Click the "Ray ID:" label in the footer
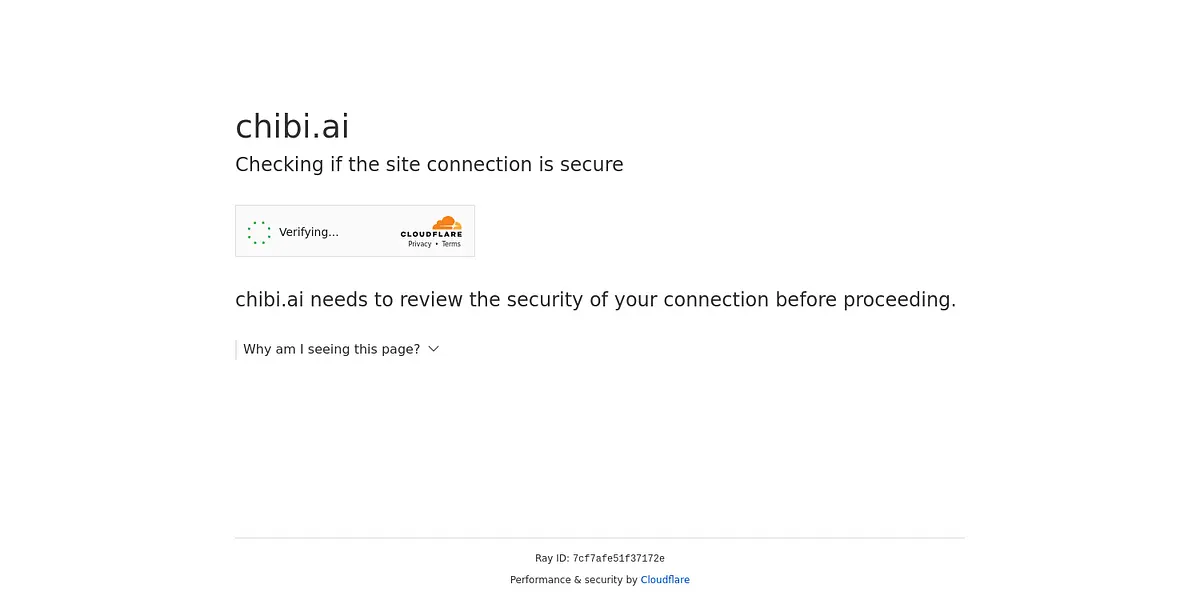Screen dimensions: 1200x600 552,559
